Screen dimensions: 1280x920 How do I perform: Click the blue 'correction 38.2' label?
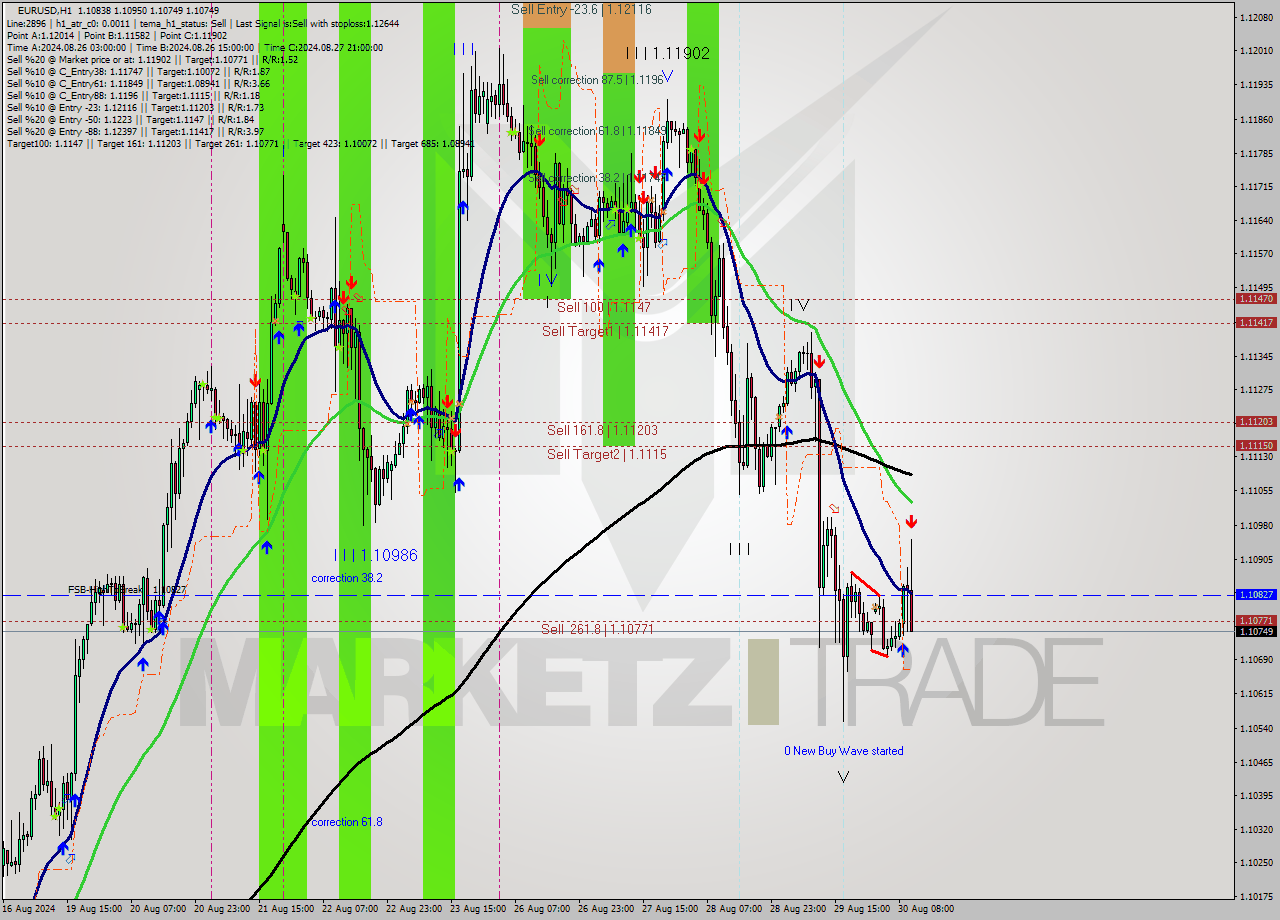point(346,578)
